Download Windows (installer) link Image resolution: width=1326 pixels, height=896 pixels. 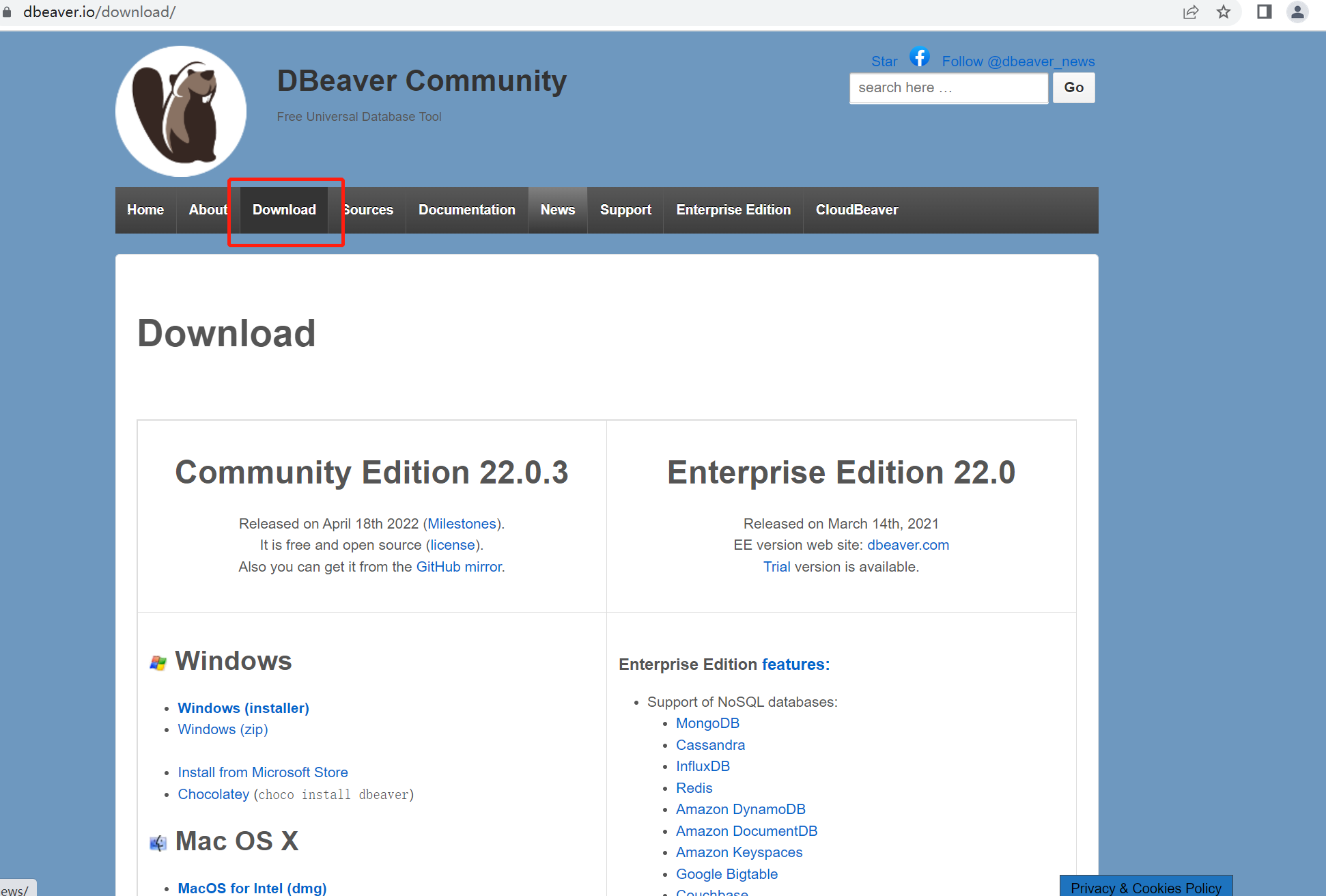coord(243,708)
